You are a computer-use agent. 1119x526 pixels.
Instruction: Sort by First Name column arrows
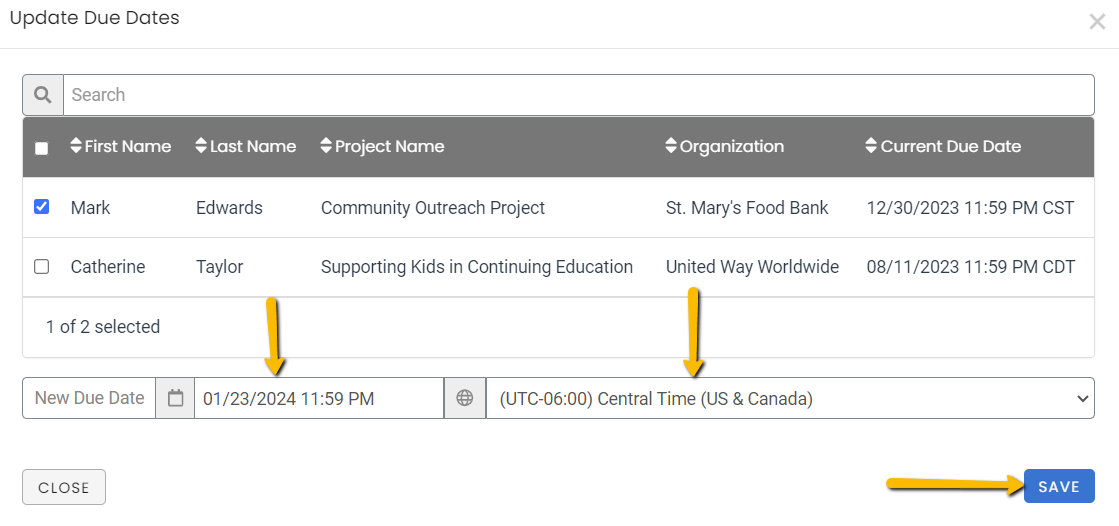pos(76,146)
